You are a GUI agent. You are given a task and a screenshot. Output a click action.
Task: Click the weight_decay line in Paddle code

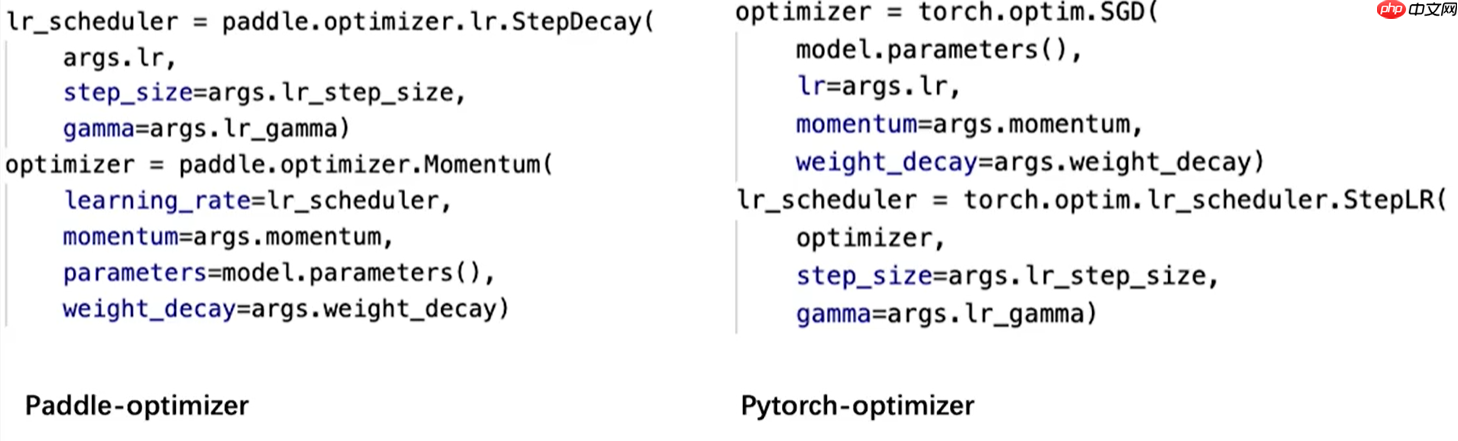286,308
